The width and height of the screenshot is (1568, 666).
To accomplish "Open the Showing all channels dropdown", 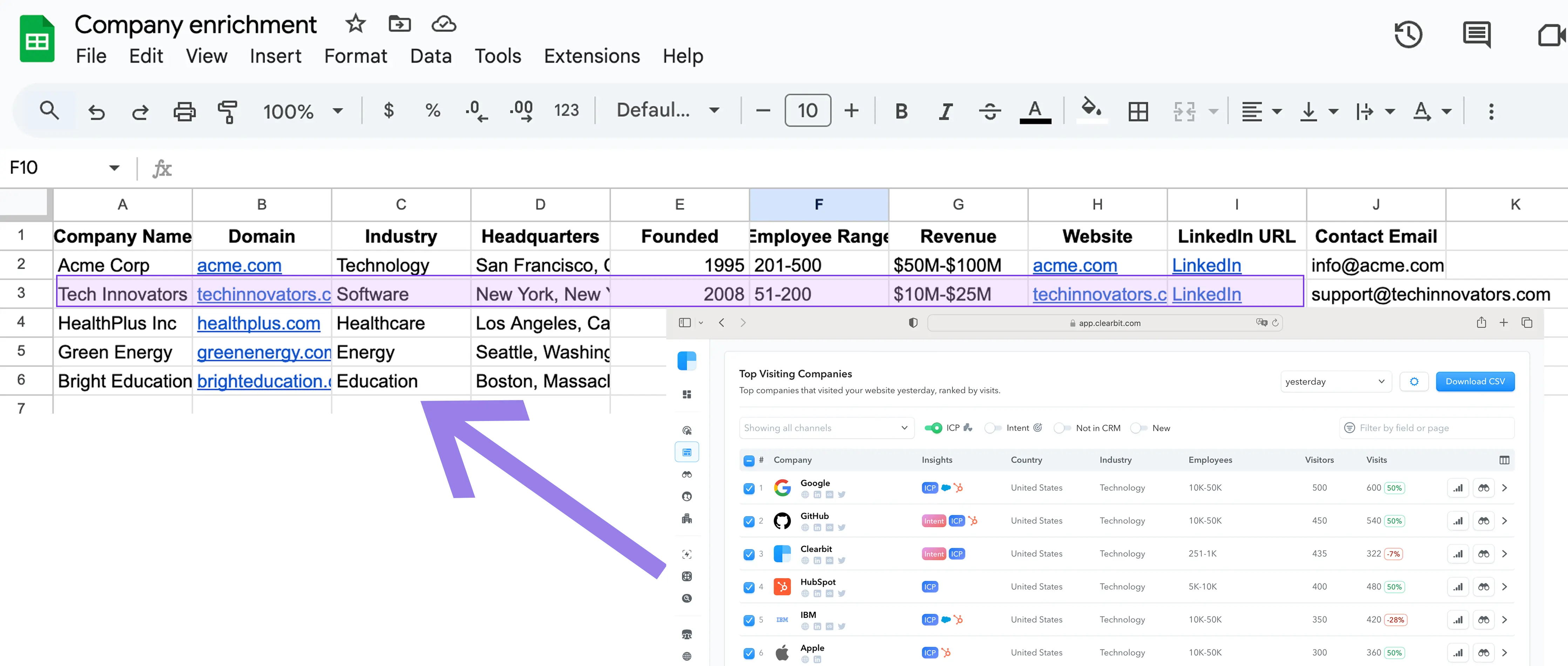I will point(826,428).
